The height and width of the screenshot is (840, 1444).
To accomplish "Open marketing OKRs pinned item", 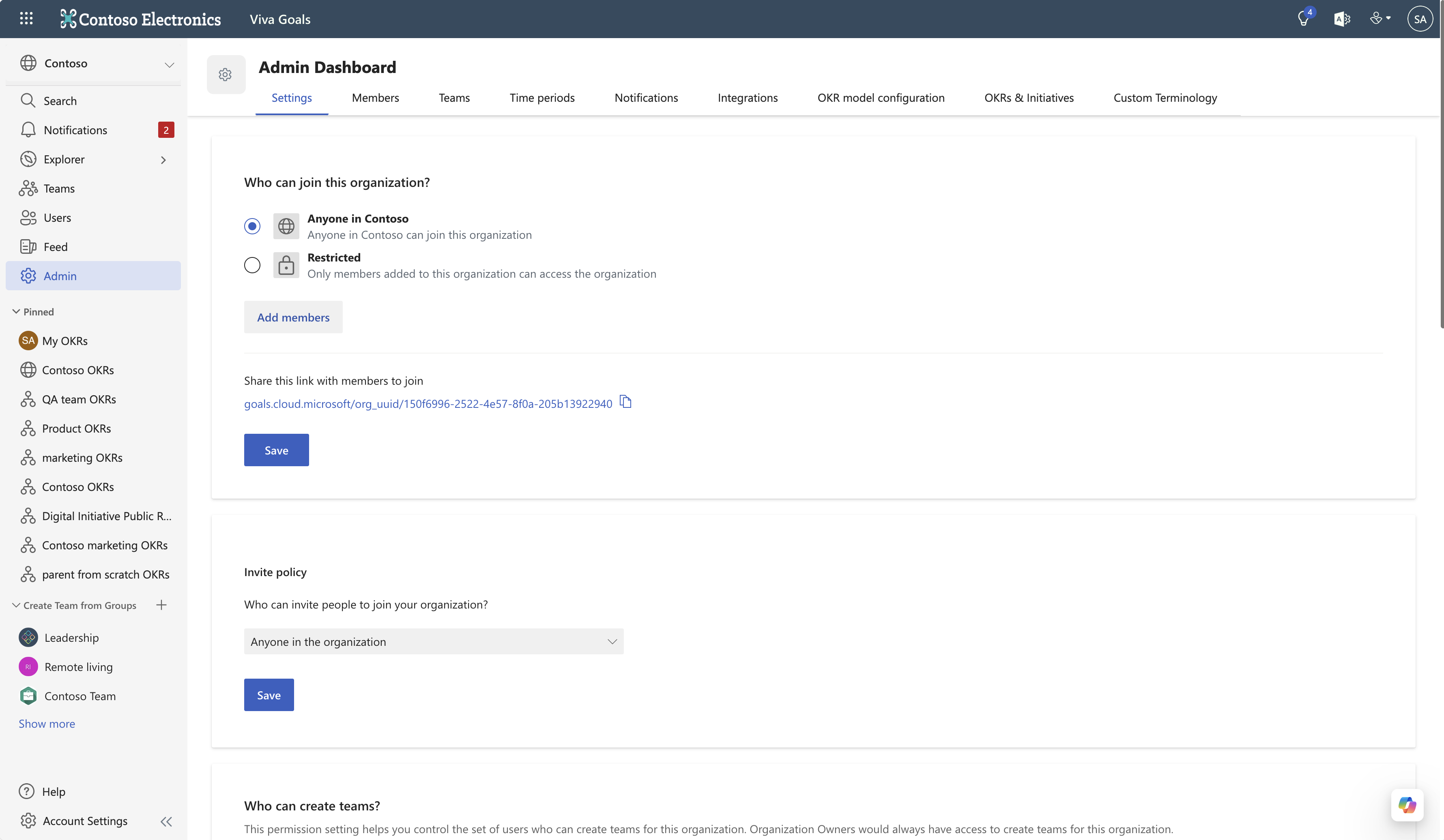I will [x=93, y=458].
